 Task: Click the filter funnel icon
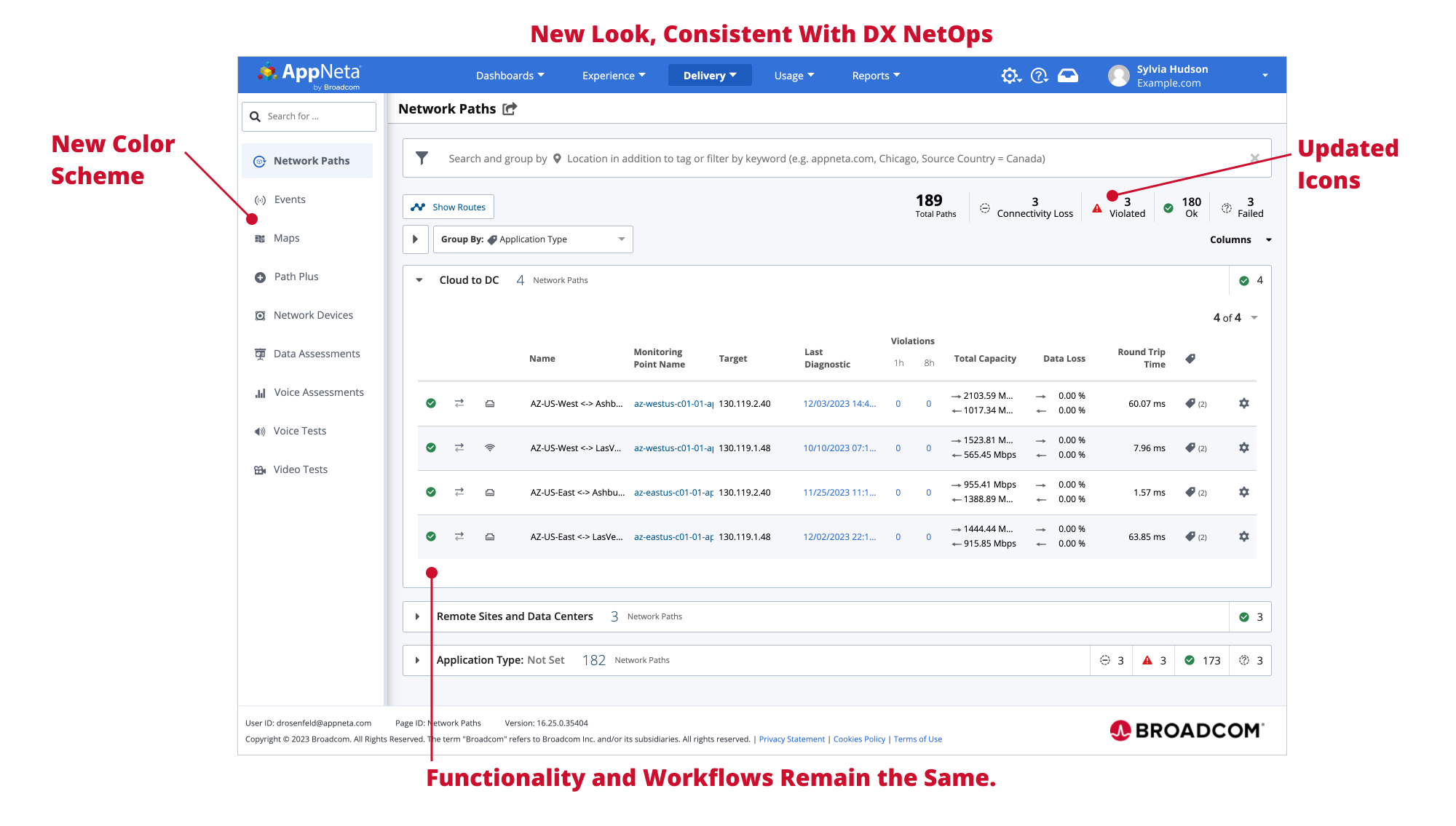tap(422, 158)
